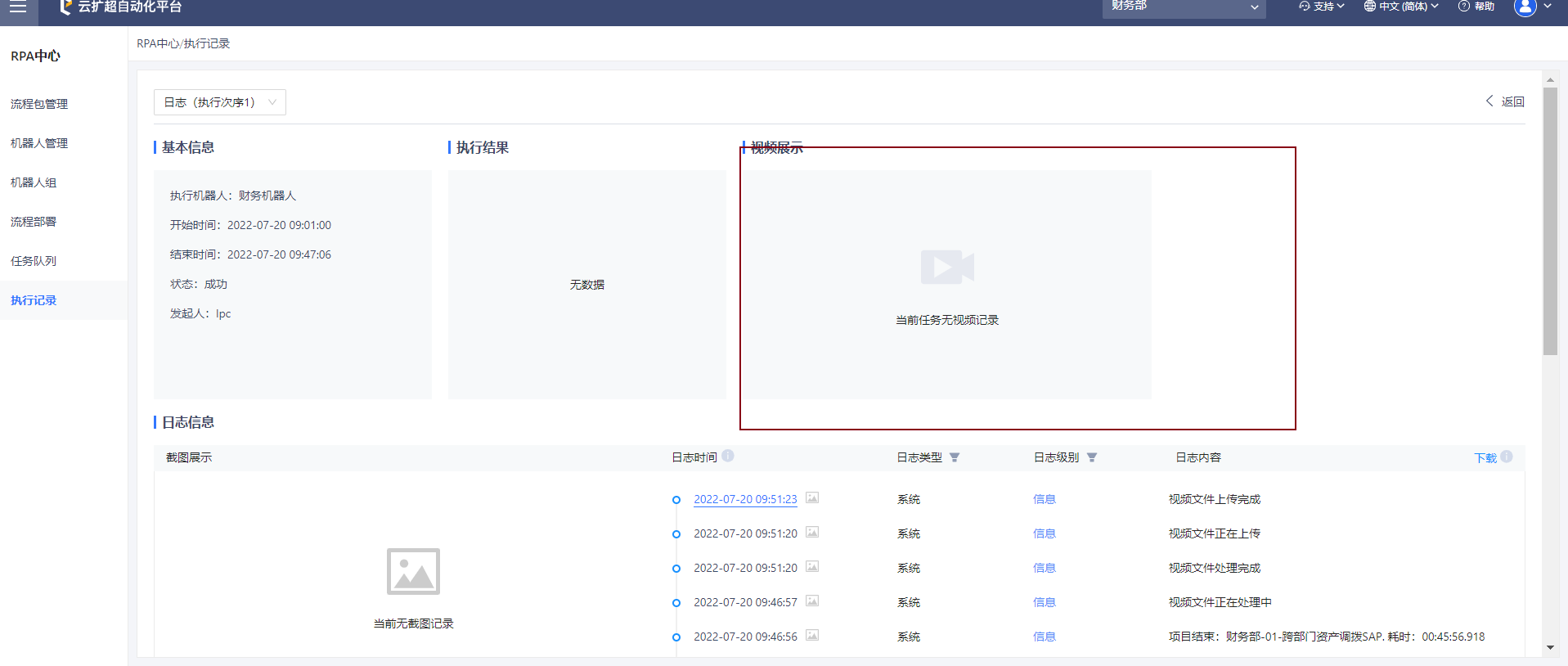This screenshot has height=666, width=1568.
Task: Filter by log level funnel icon
Action: coord(1092,457)
